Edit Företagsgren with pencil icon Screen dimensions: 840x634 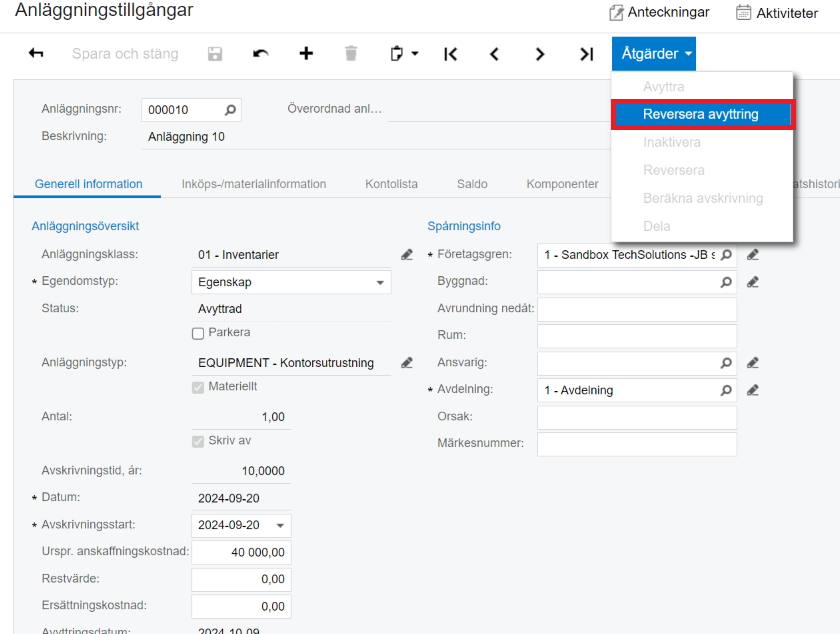click(x=753, y=255)
